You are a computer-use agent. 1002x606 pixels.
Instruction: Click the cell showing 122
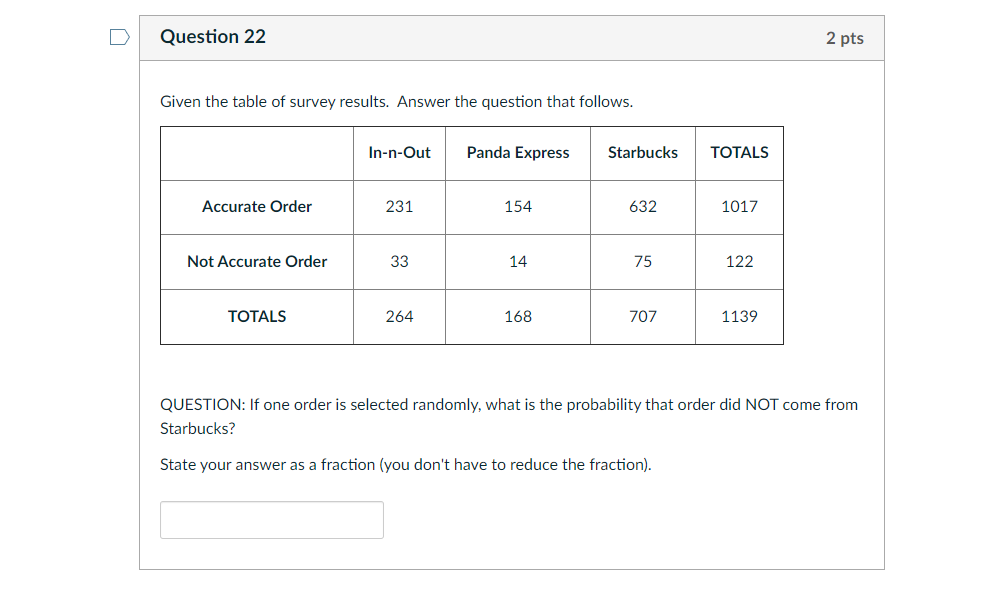pyautogui.click(x=739, y=262)
